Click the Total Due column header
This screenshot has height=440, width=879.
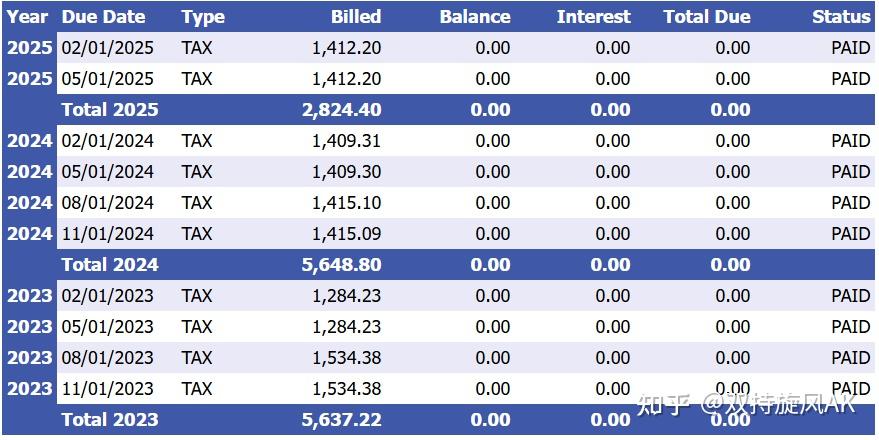pos(706,17)
